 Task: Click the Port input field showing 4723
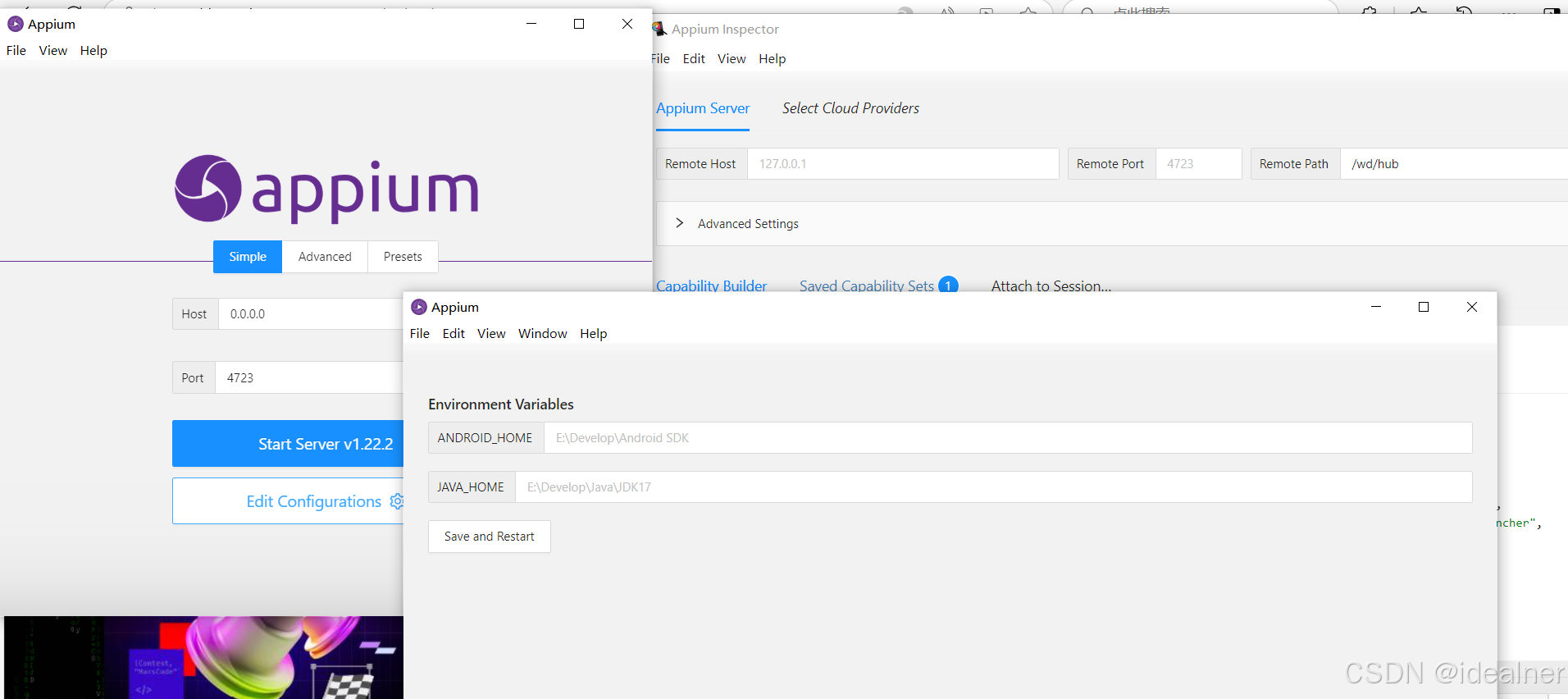tap(309, 378)
